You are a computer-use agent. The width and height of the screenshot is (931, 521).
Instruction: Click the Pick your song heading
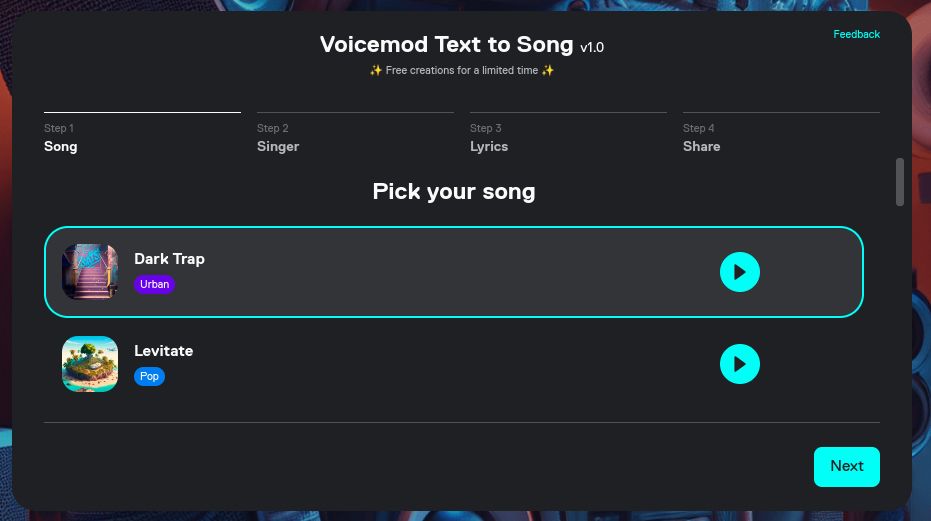(454, 192)
